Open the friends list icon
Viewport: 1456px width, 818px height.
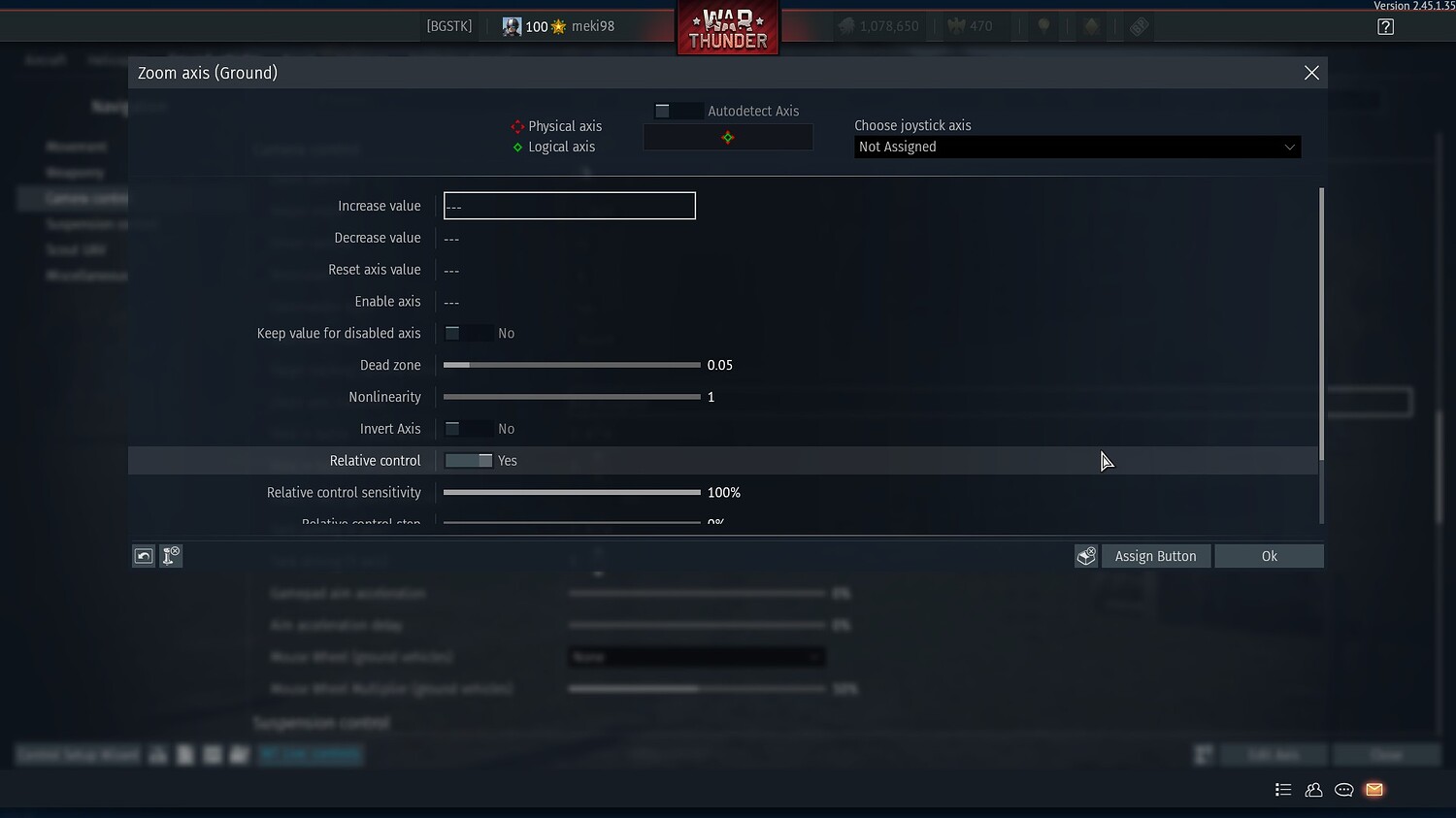coord(1313,790)
